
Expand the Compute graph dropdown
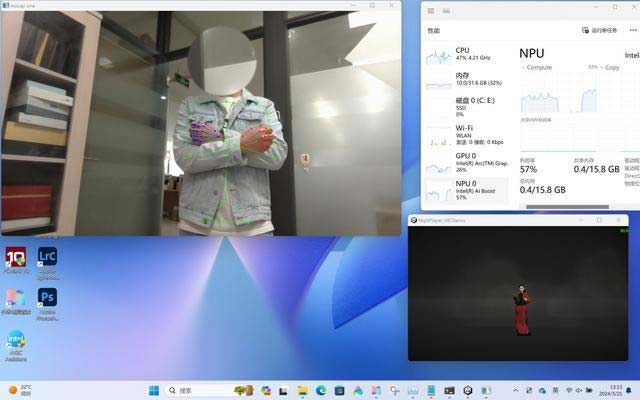pyautogui.click(x=524, y=68)
